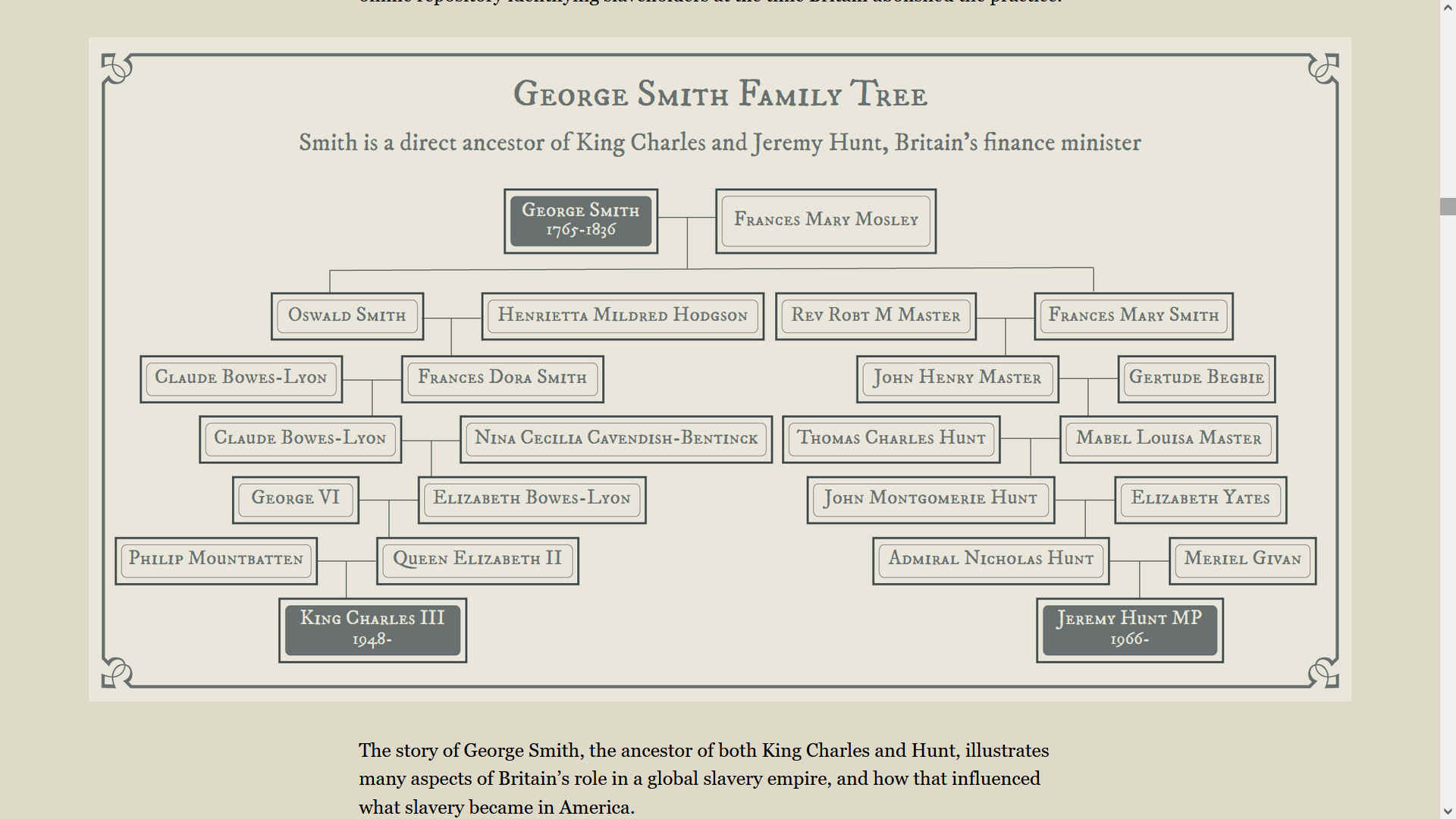Click John Henry Master box
Viewport: 1456px width, 819px height.
[958, 378]
